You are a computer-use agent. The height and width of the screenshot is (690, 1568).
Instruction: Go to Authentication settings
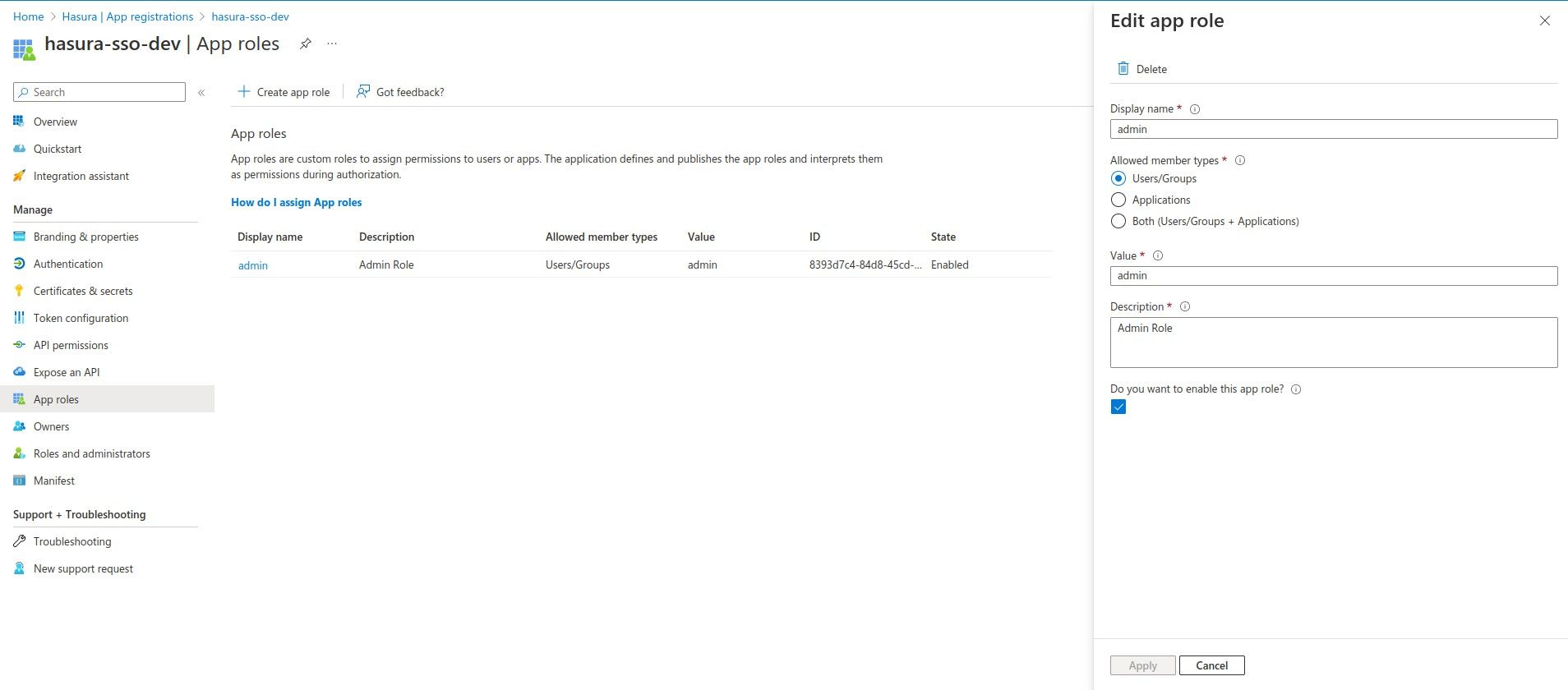tap(68, 264)
